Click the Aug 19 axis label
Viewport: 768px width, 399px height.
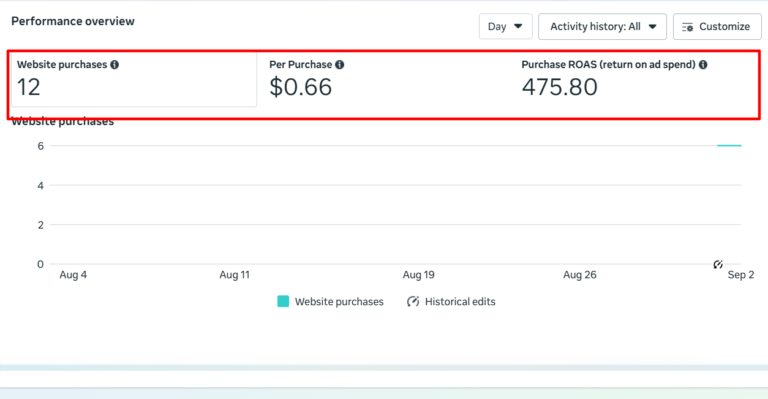pyautogui.click(x=418, y=275)
